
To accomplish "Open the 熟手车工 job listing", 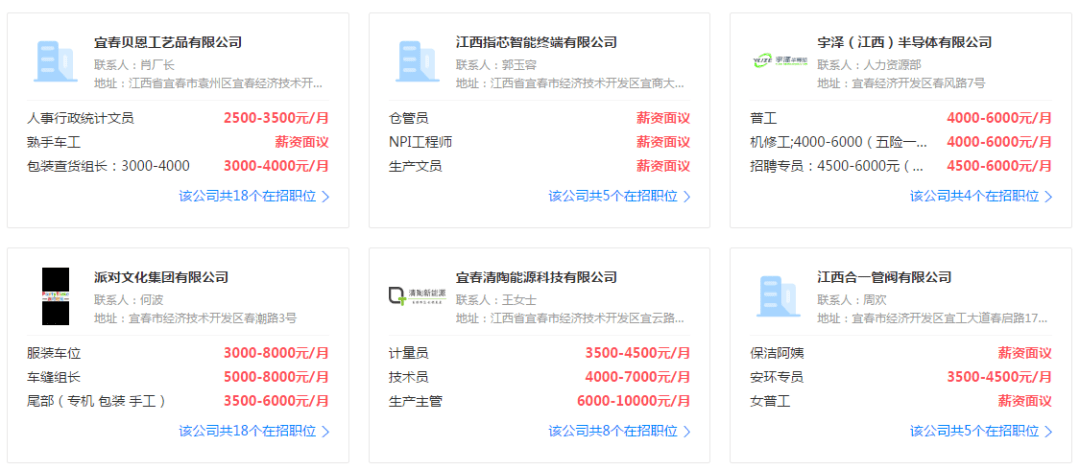I will pos(54,143).
